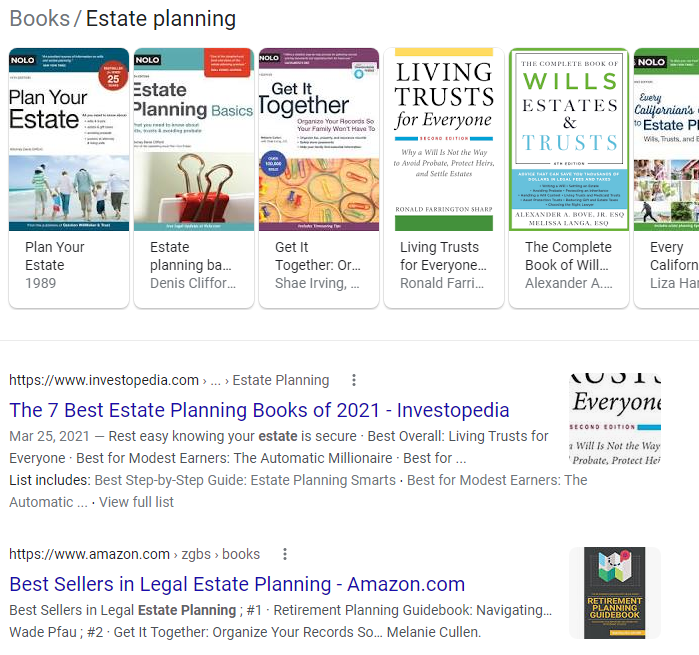Click the amazon.com URL breadcrumb
The width and height of the screenshot is (699, 655).
(90, 554)
